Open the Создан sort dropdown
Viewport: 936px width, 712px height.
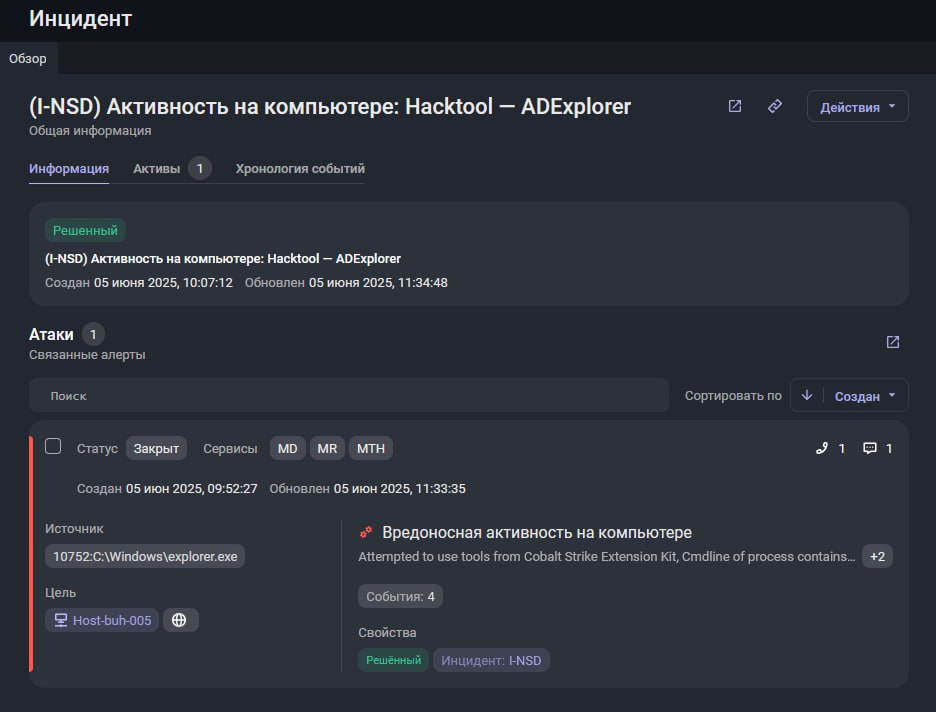(865, 396)
